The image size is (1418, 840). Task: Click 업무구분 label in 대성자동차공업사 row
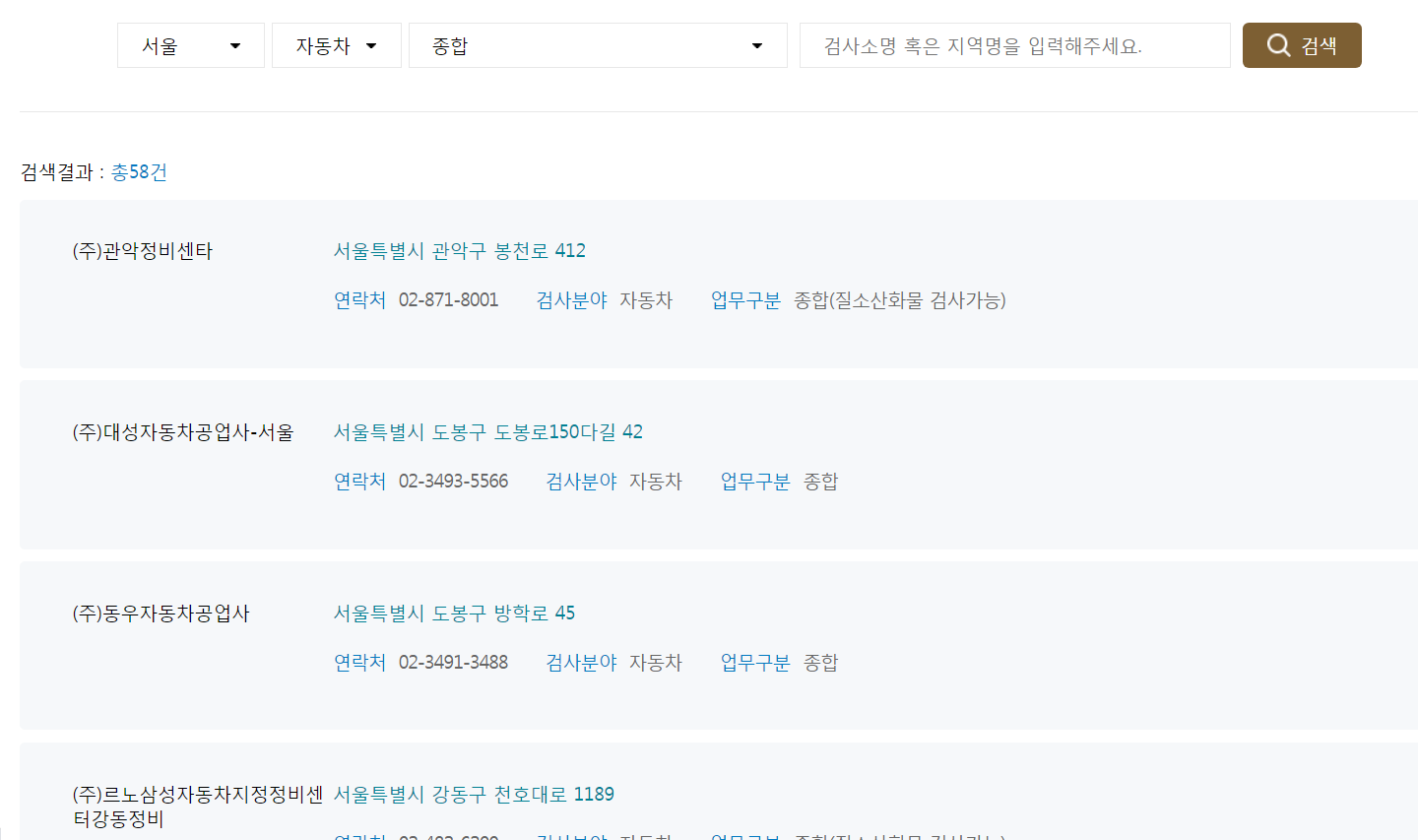pos(755,482)
